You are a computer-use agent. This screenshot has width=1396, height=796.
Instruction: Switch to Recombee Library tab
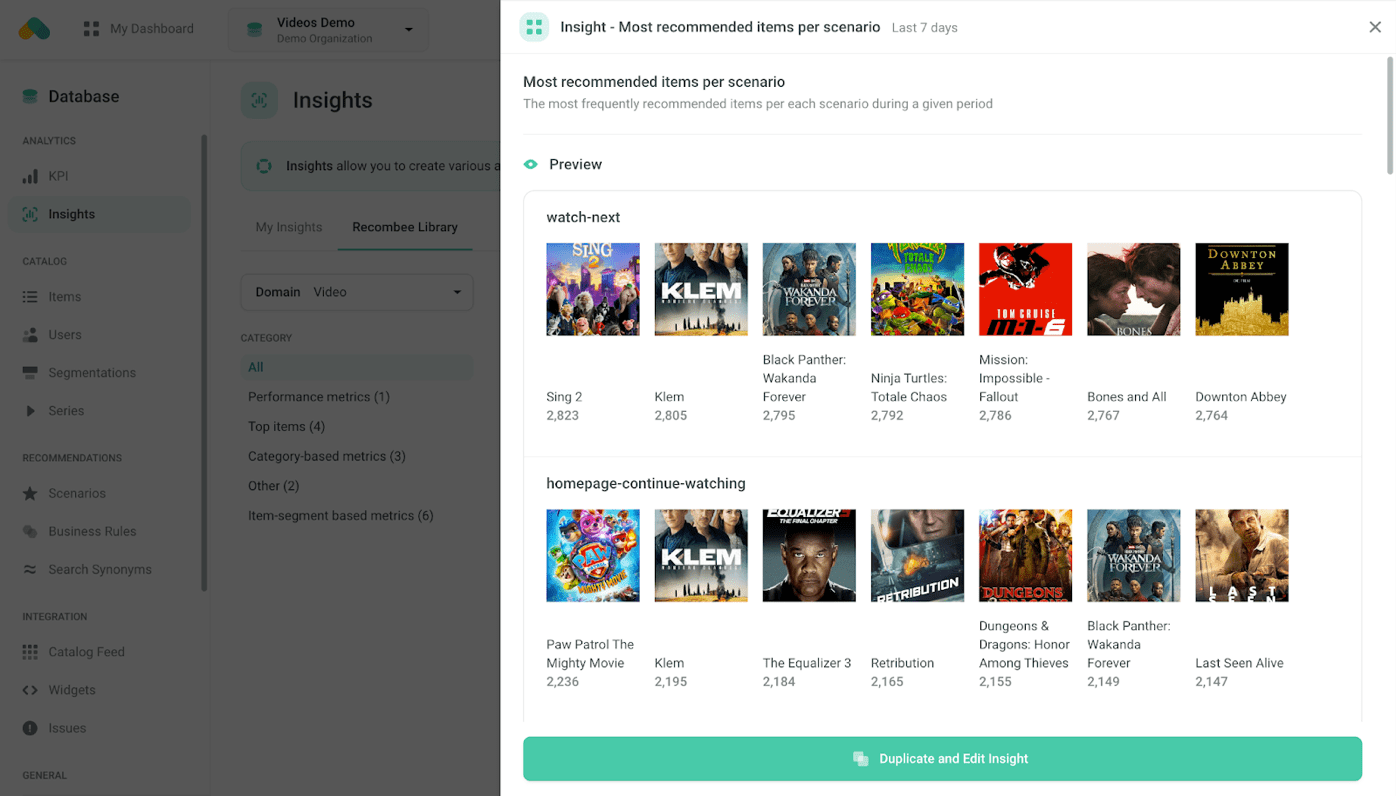pyautogui.click(x=405, y=227)
